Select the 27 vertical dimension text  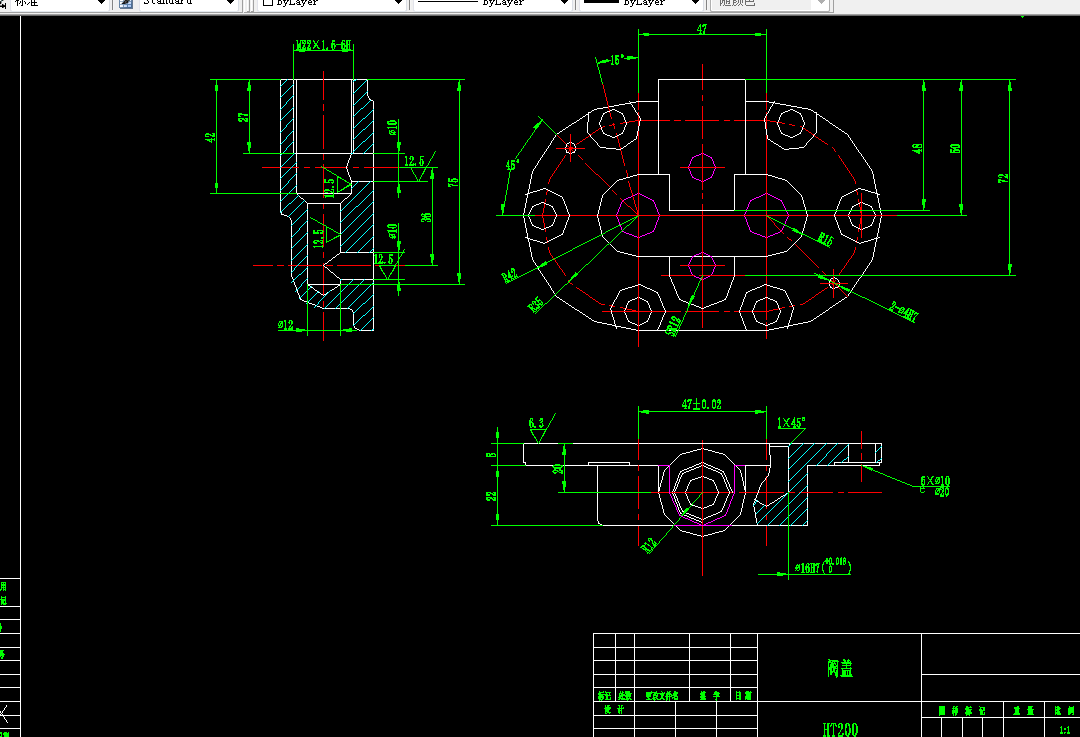tap(243, 118)
